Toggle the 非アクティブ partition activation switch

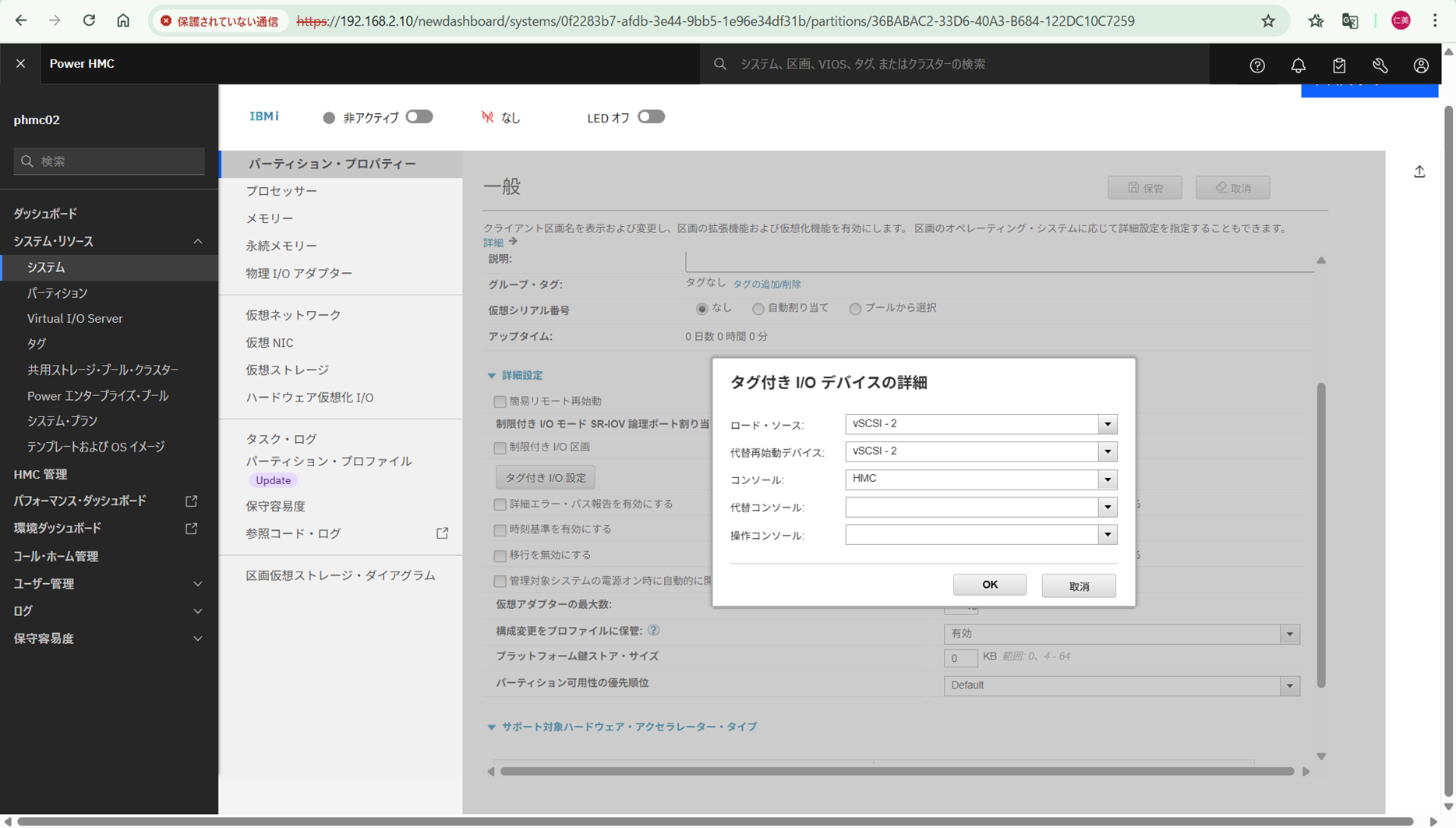pyautogui.click(x=419, y=117)
